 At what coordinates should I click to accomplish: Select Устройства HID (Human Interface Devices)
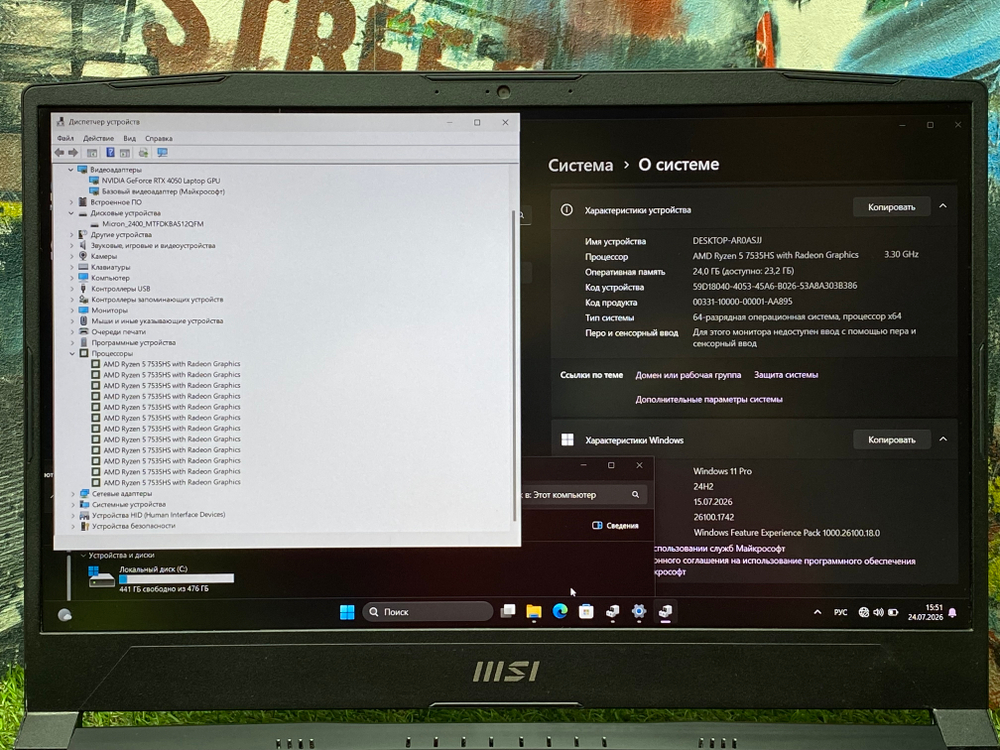[x=158, y=515]
